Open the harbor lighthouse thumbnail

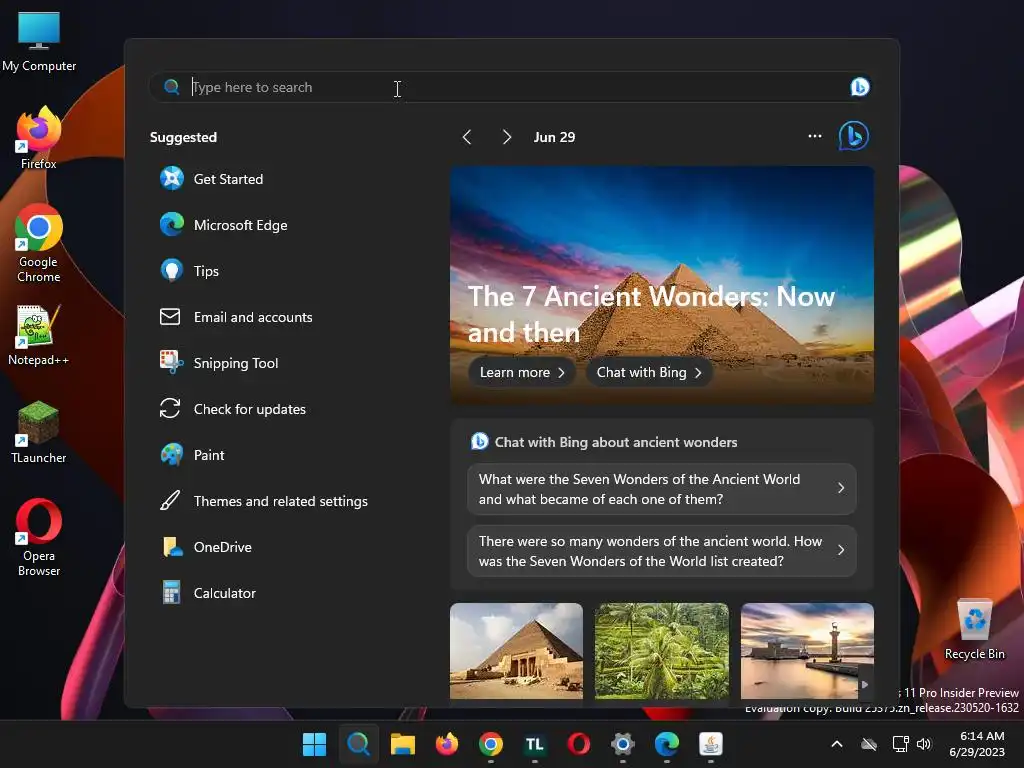(x=807, y=651)
